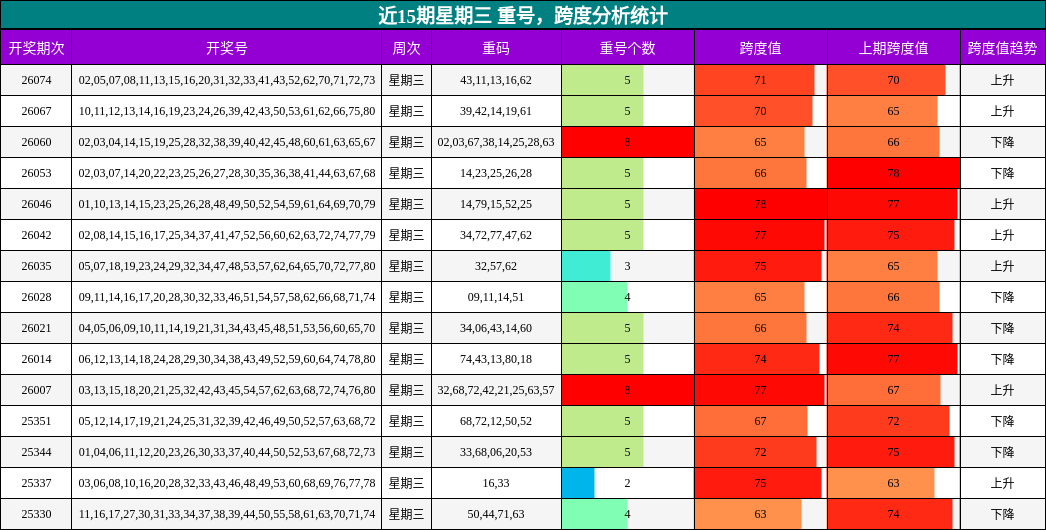Image resolution: width=1046 pixels, height=530 pixels.
Task: Select issue number 25344
Action: 36,453
